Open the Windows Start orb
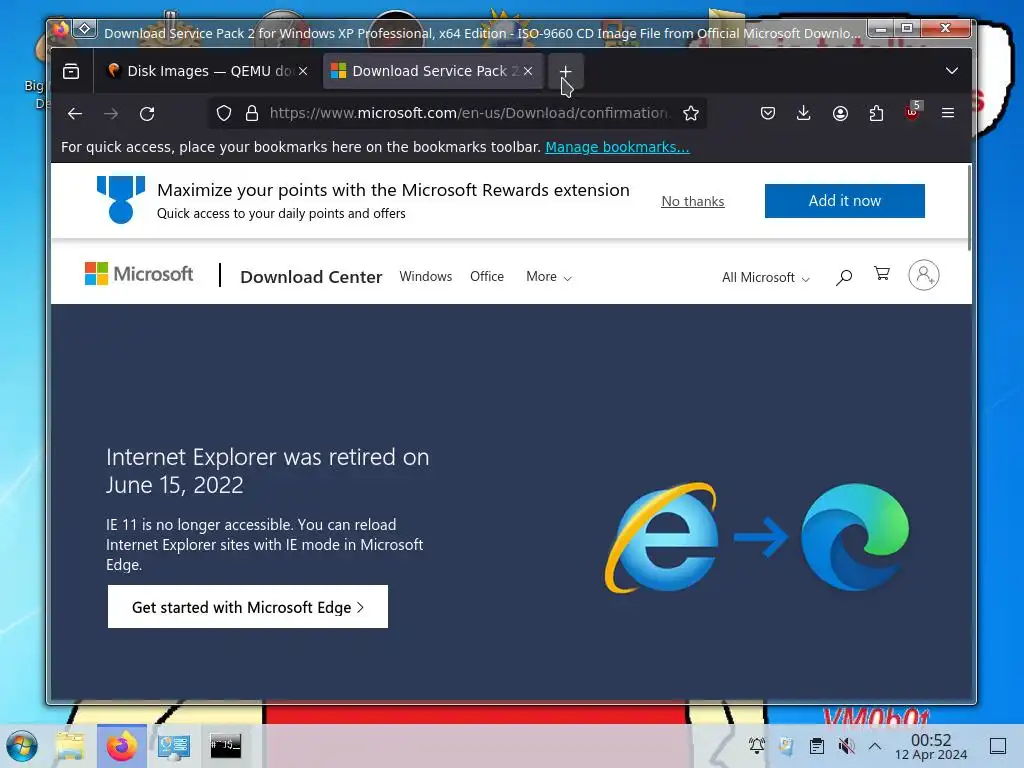Image resolution: width=1024 pixels, height=768 pixels. click(x=22, y=746)
